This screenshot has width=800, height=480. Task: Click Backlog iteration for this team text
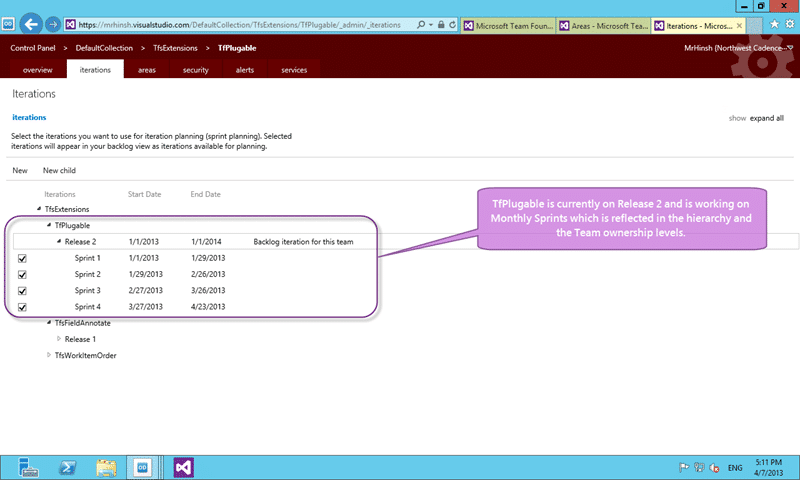point(303,242)
